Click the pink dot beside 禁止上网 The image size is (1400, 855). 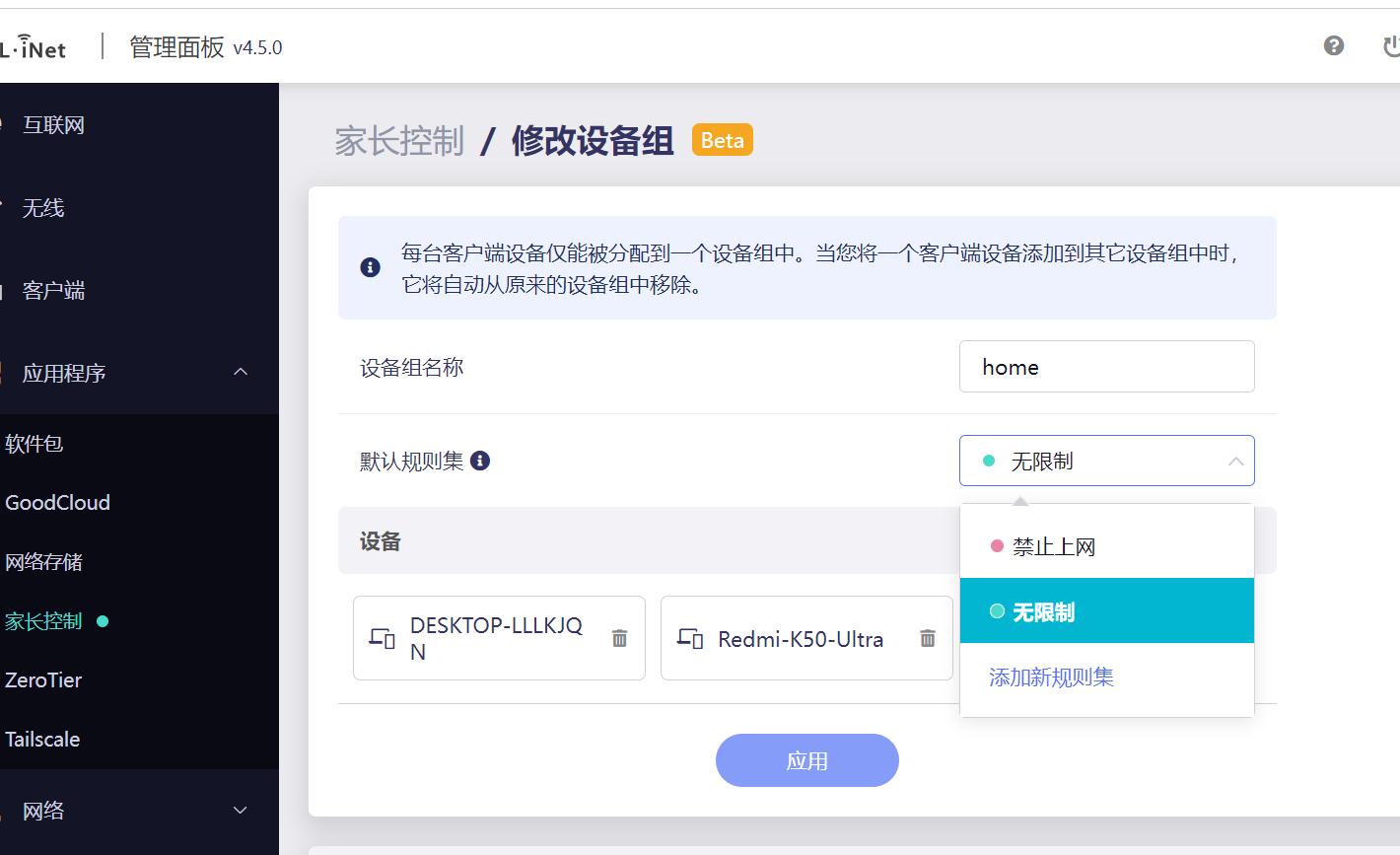click(997, 544)
